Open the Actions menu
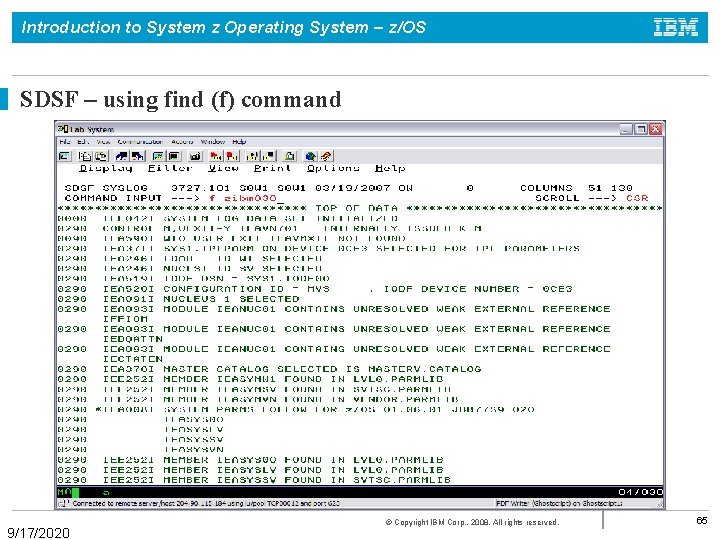 [x=182, y=142]
